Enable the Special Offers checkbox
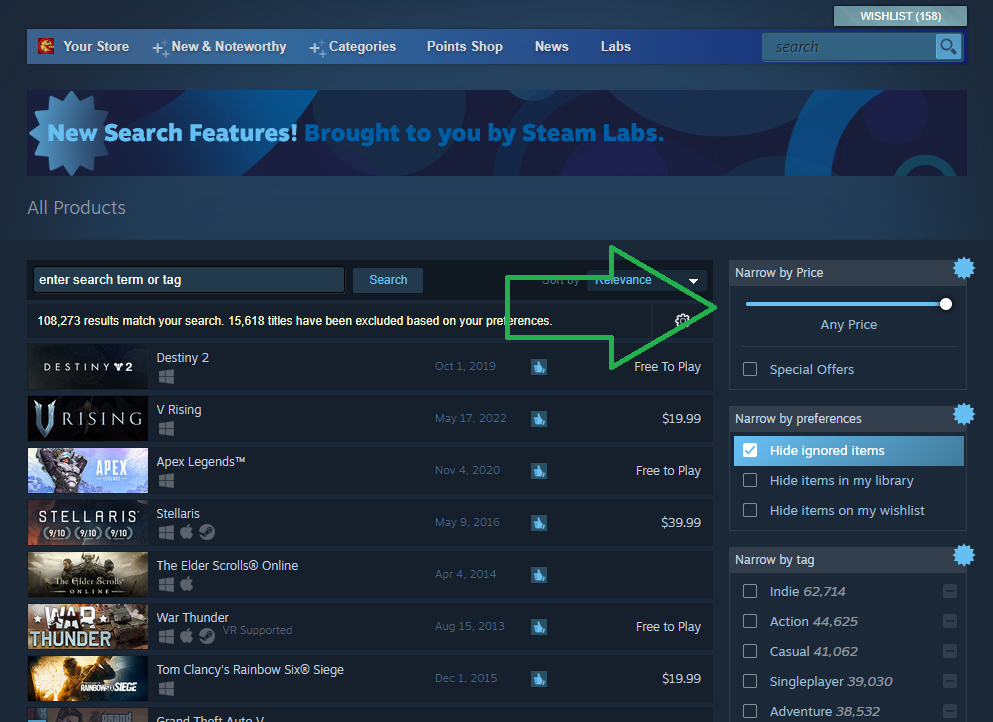993x722 pixels. (x=750, y=369)
